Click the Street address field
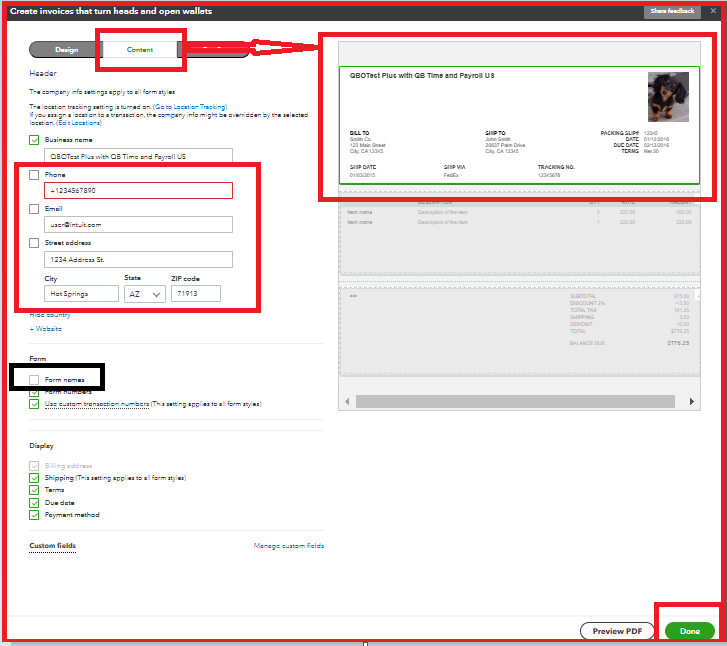The width and height of the screenshot is (727, 646). 138,260
